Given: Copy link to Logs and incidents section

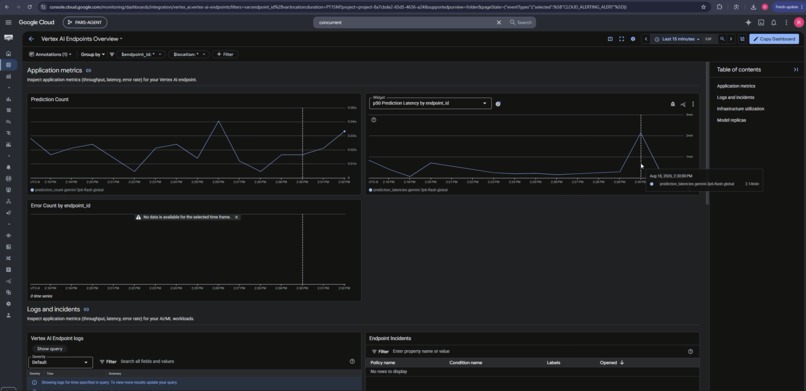Looking at the screenshot, I should point(86,309).
